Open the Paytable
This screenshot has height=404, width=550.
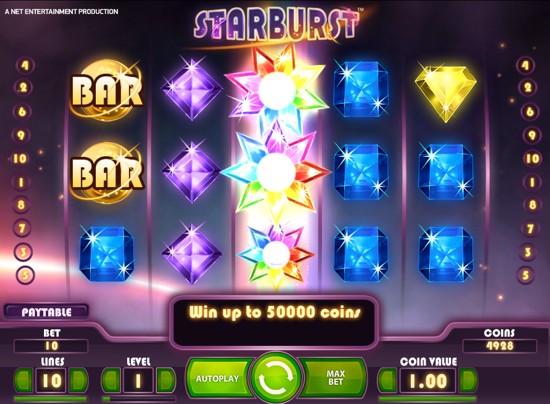coord(46,312)
